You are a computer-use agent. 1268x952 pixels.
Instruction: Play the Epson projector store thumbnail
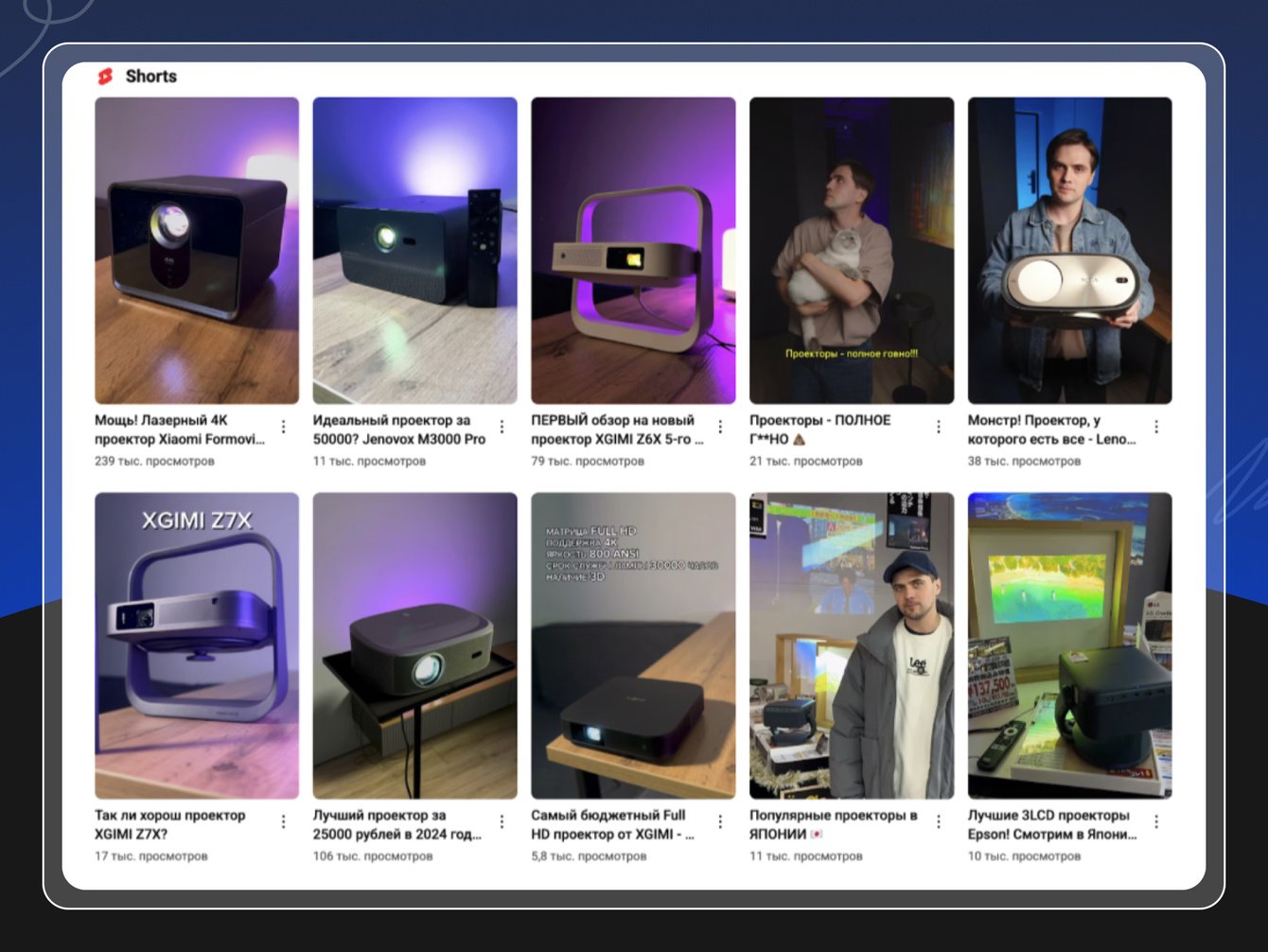coord(1069,645)
